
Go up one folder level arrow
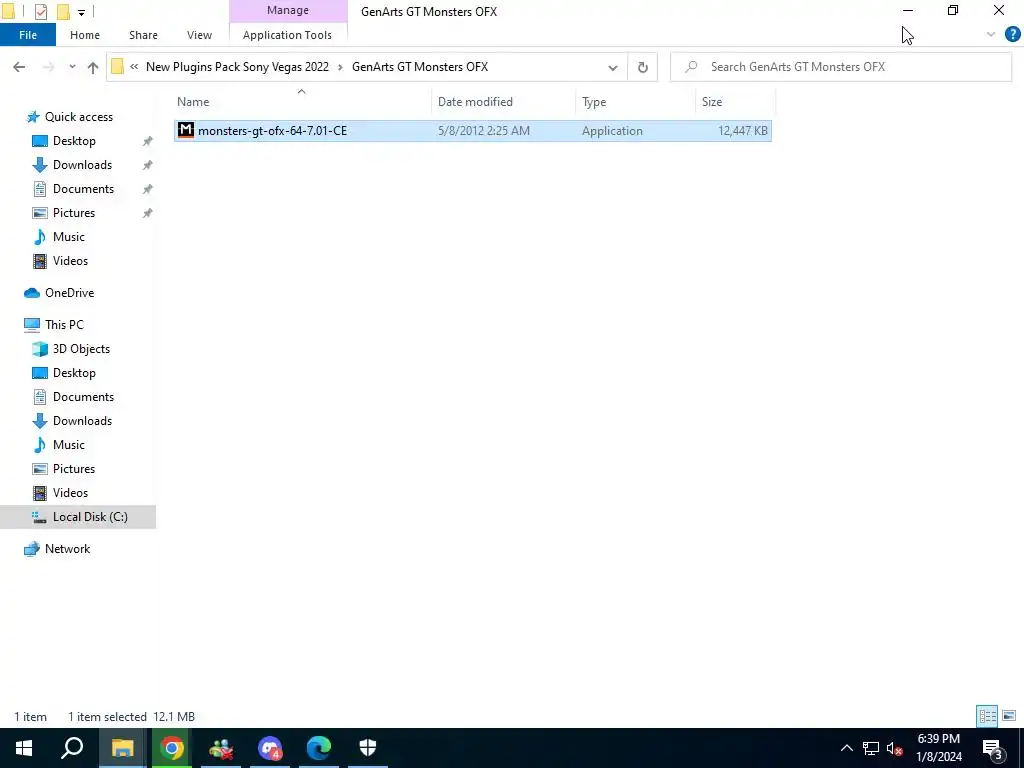(x=93, y=67)
